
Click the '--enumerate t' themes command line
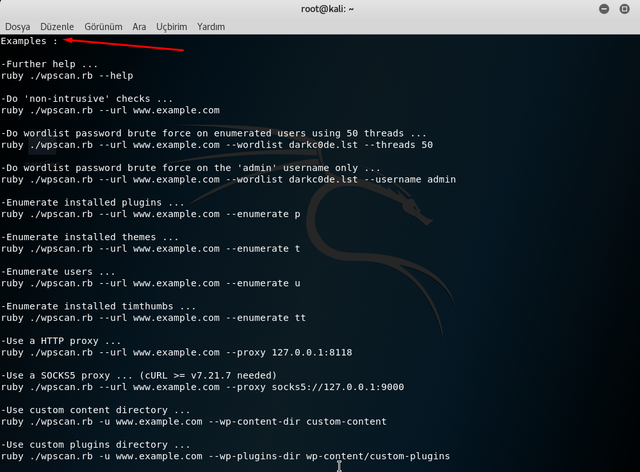[150, 249]
